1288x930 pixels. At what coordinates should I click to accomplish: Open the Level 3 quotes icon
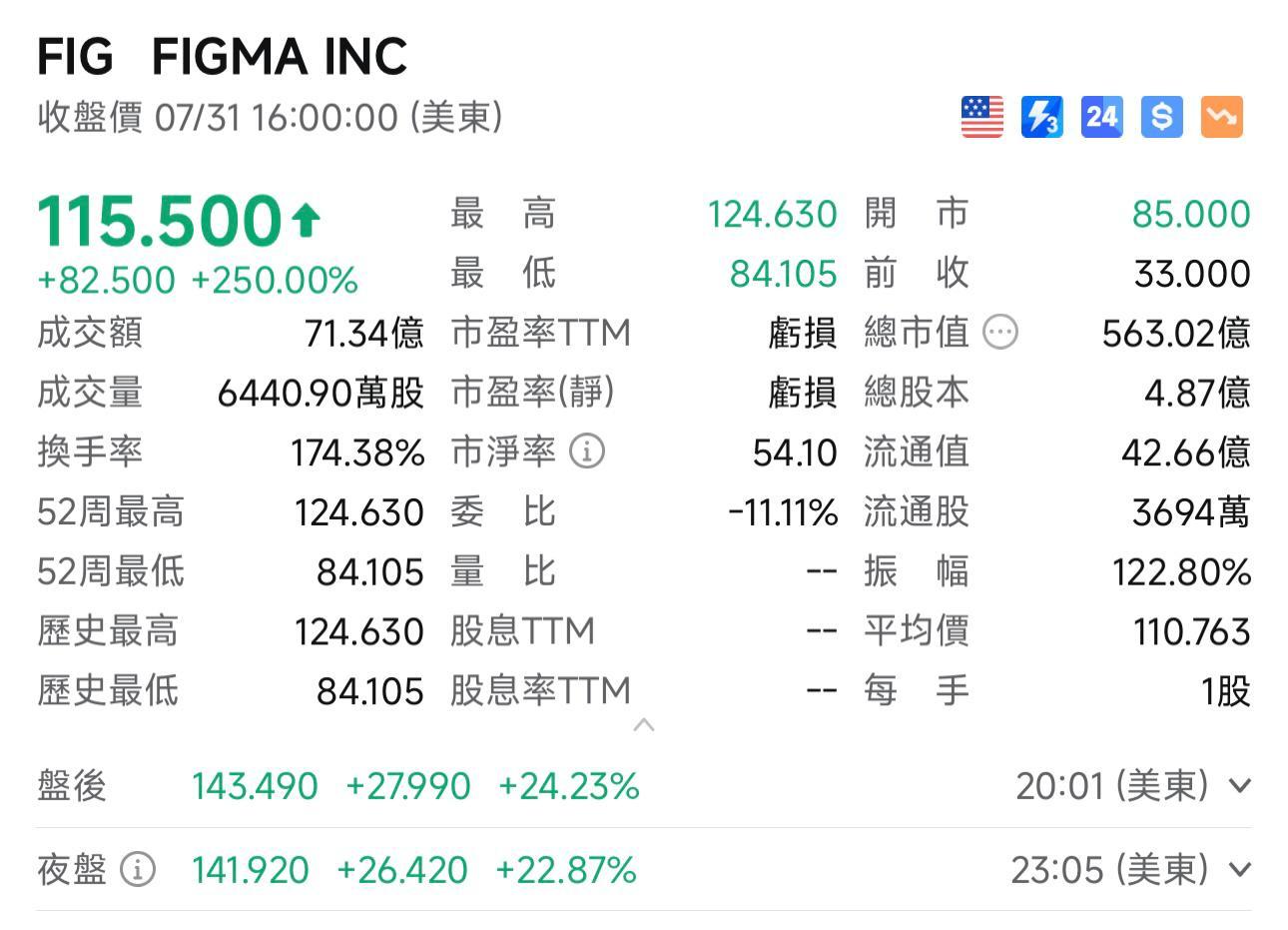[x=1041, y=117]
